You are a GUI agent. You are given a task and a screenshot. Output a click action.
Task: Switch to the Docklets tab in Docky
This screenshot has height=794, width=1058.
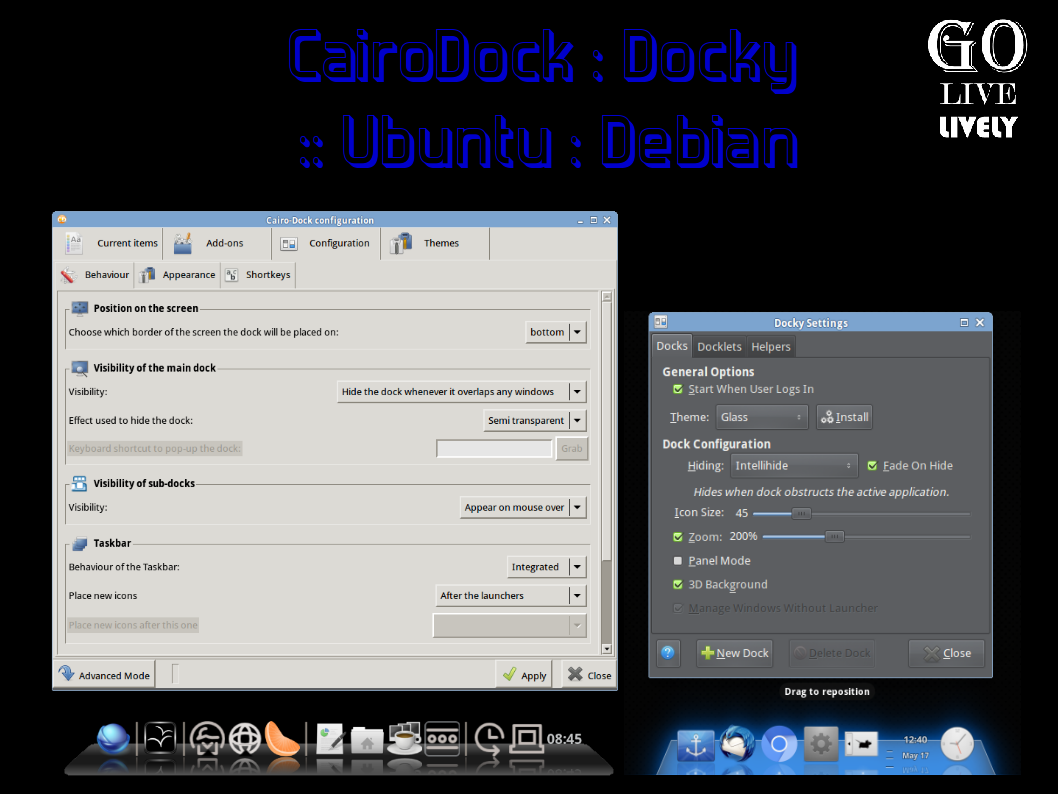[x=720, y=346]
